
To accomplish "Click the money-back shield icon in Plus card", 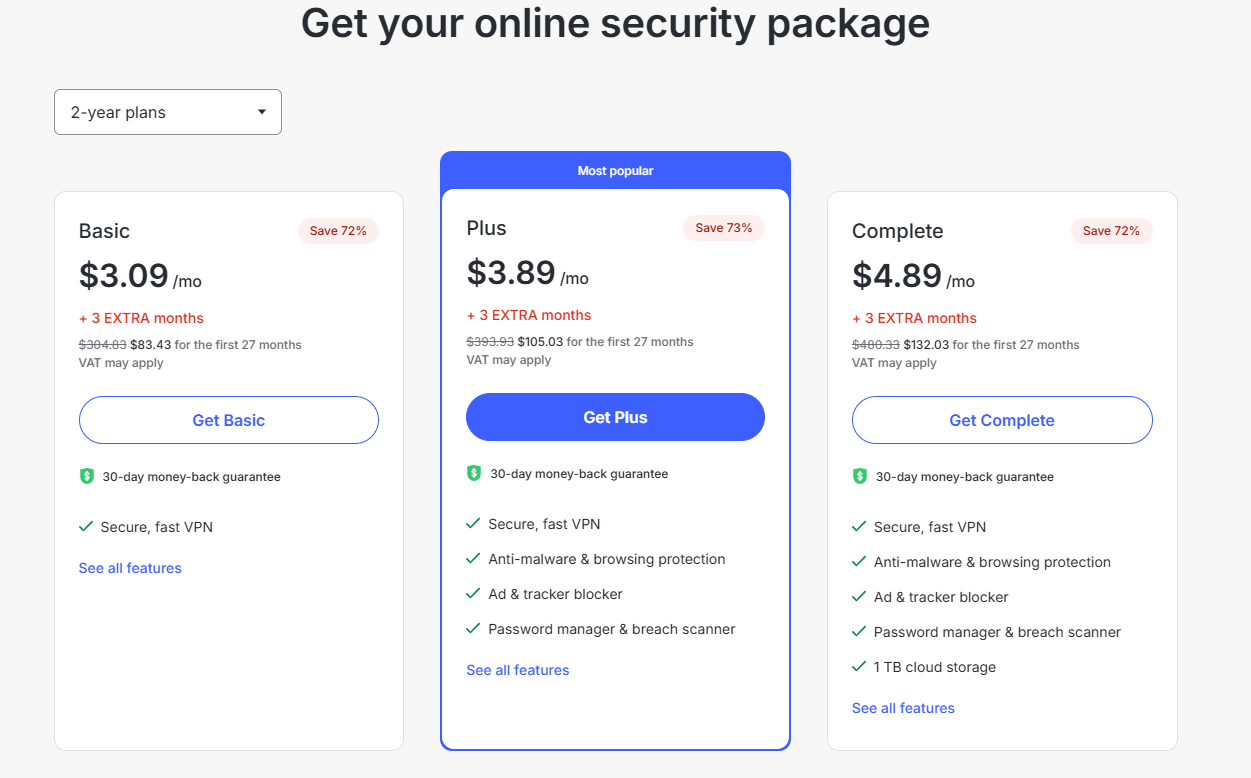I will pyautogui.click(x=474, y=473).
